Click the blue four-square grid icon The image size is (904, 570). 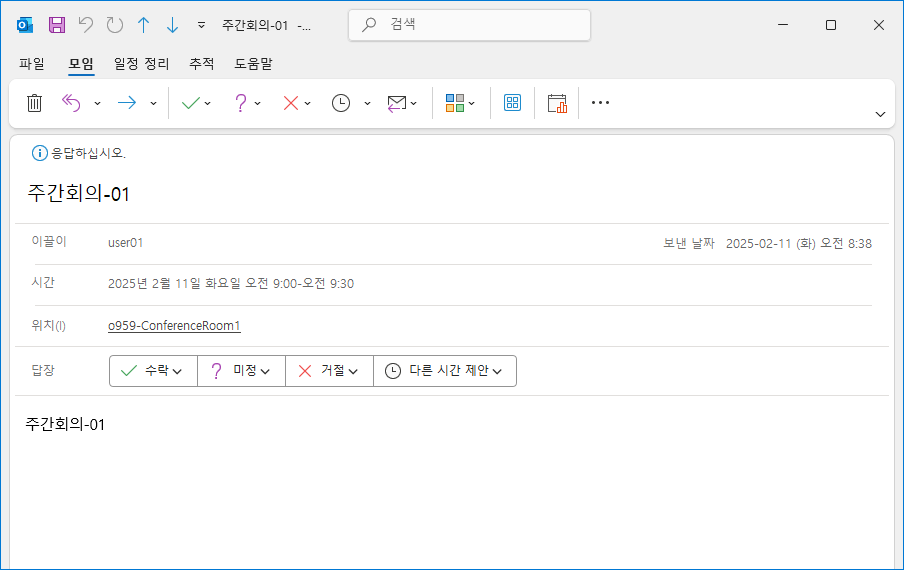(512, 103)
